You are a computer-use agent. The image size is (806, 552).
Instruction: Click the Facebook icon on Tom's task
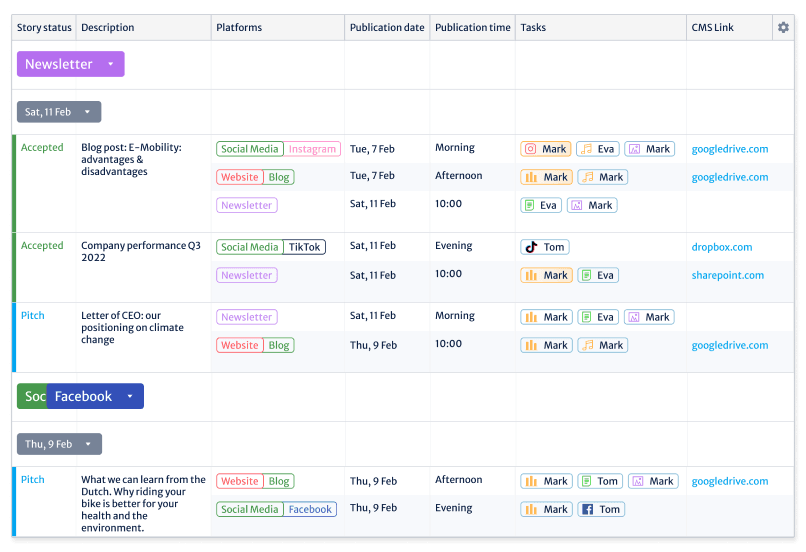click(x=587, y=509)
